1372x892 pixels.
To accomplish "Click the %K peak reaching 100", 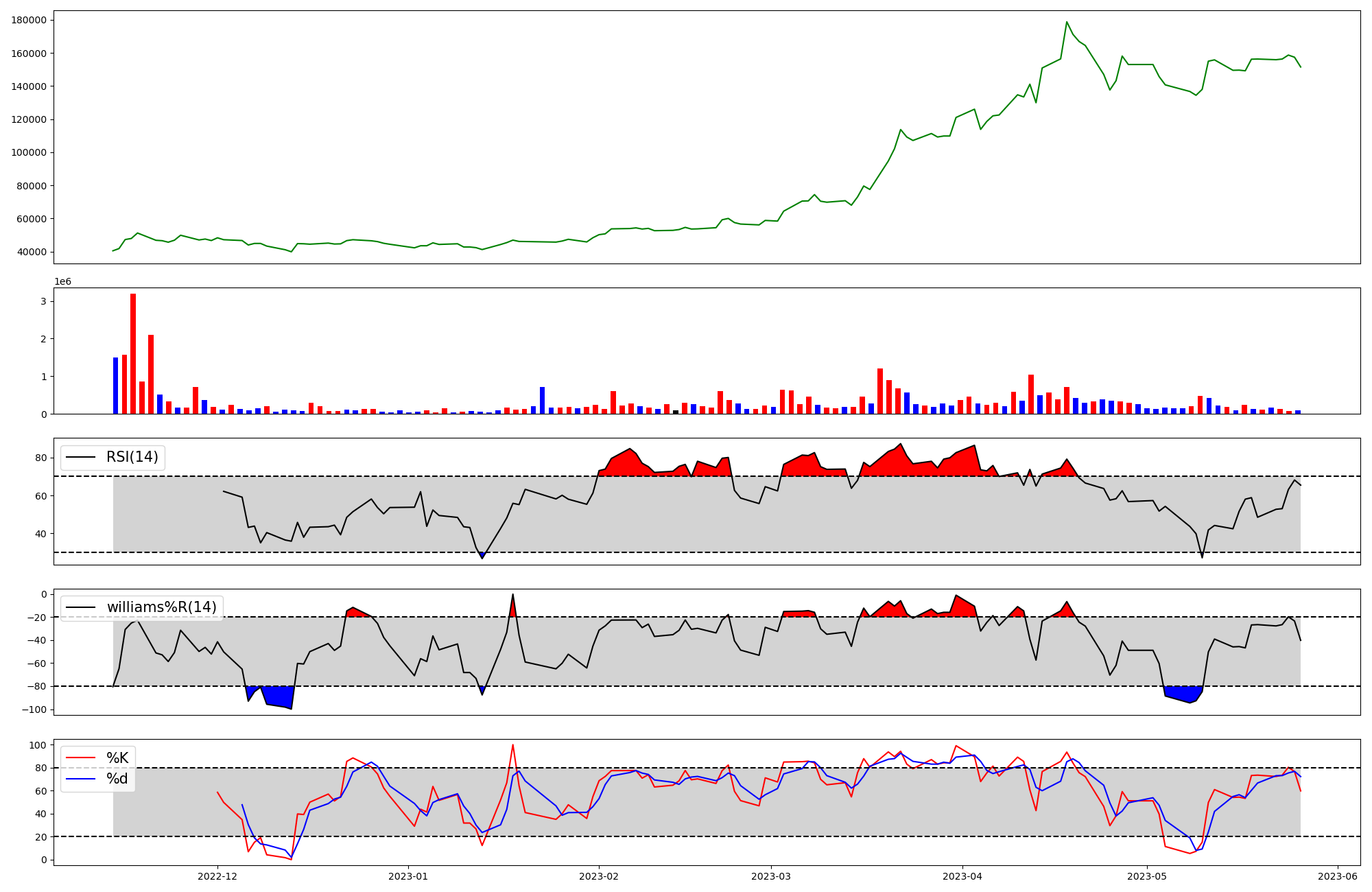I will (x=512, y=745).
